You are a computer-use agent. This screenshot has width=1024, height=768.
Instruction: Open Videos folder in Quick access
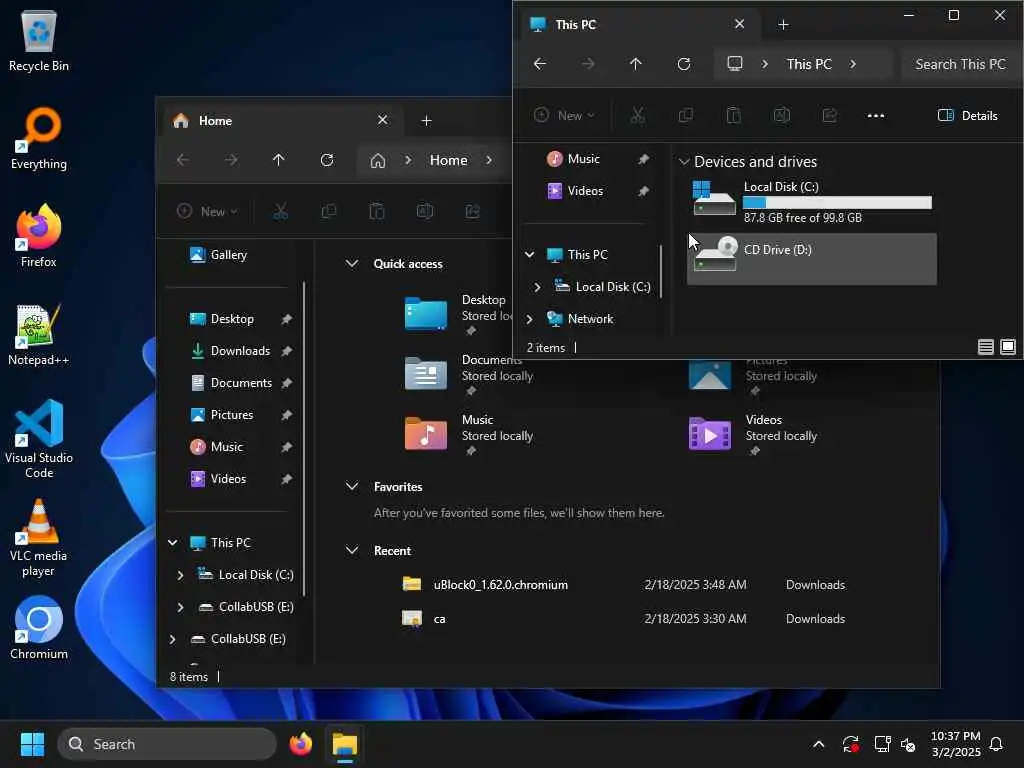coord(753,435)
